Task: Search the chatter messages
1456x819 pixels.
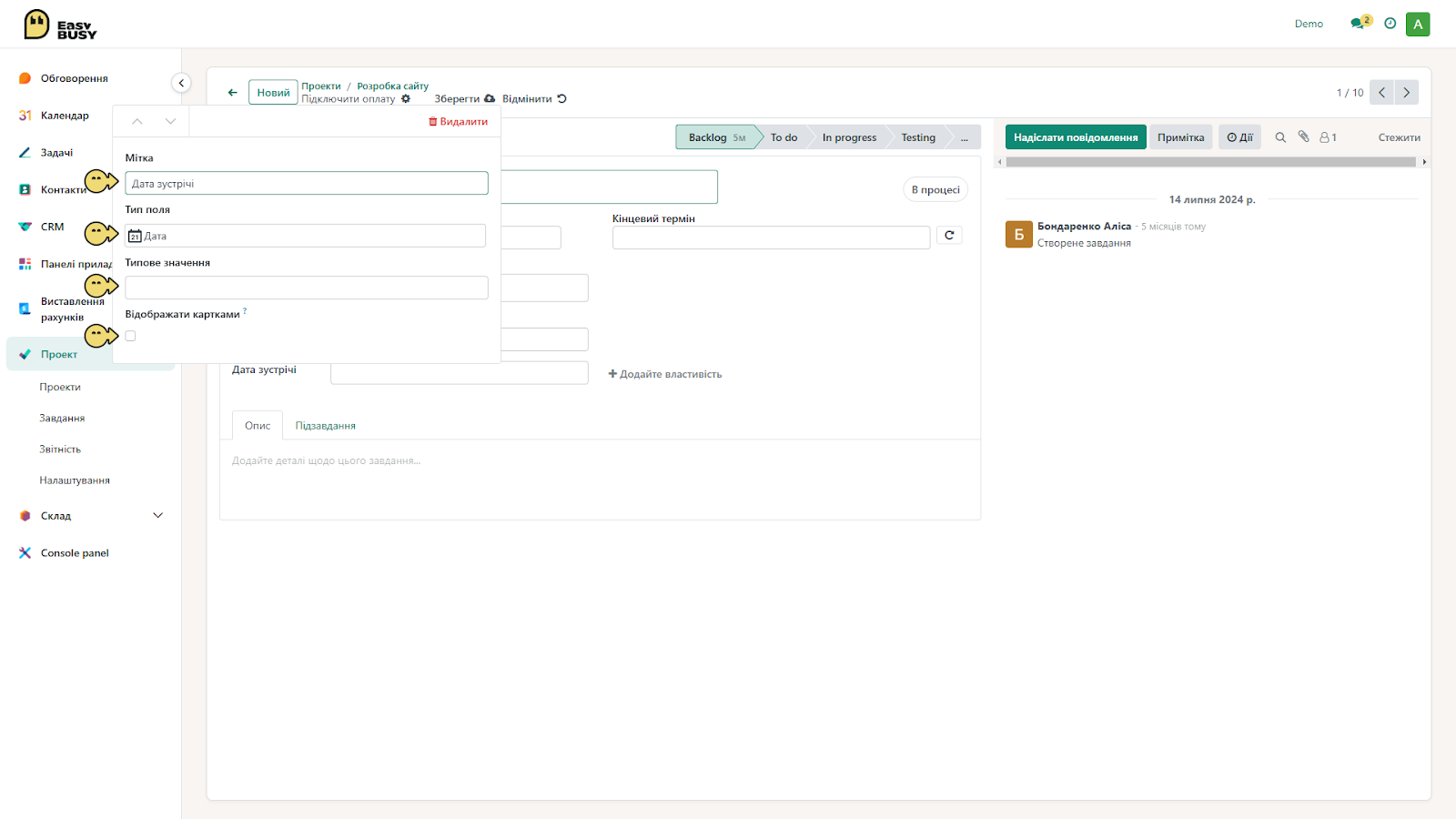Action: click(x=1280, y=137)
